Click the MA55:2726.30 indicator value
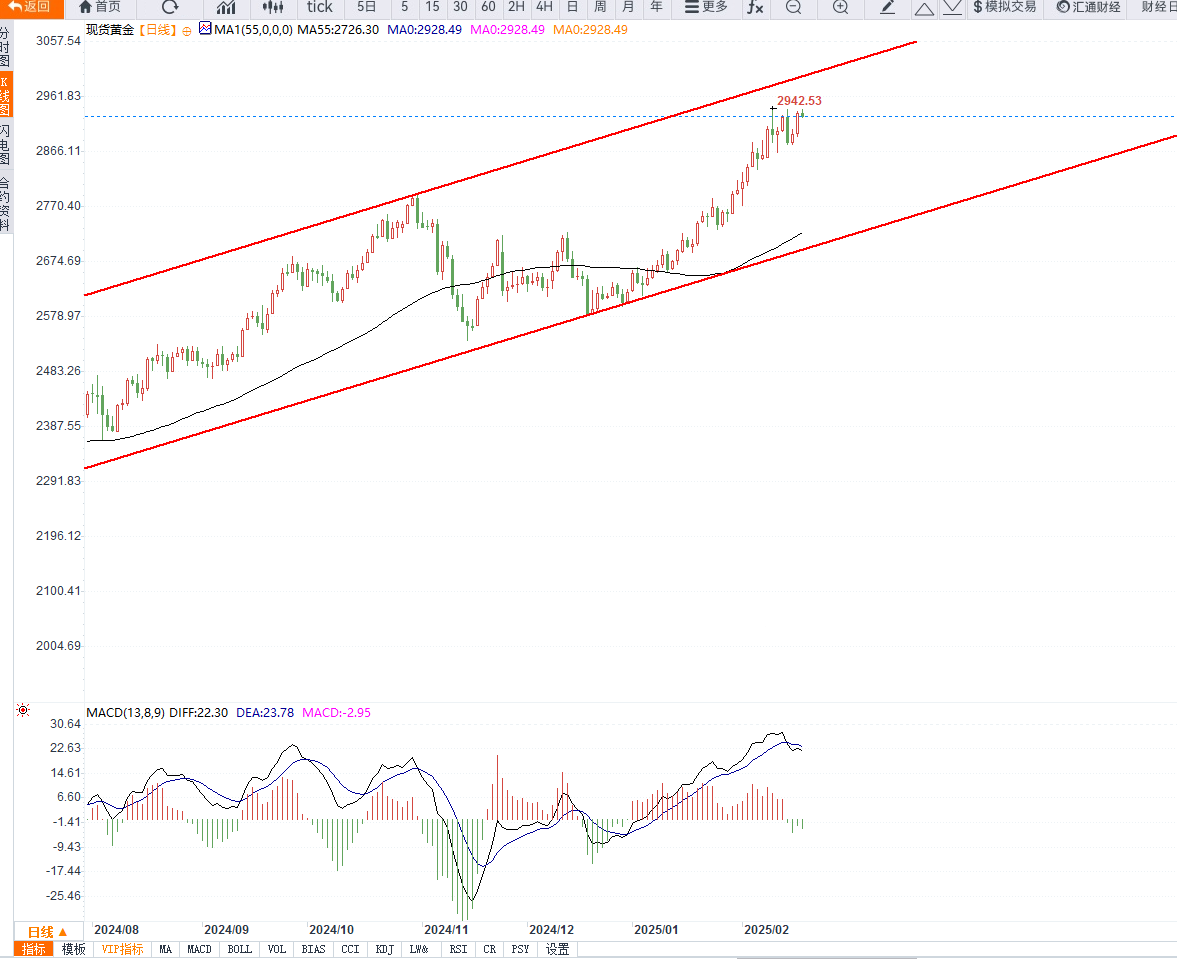The width and height of the screenshot is (1177, 959). click(x=338, y=30)
